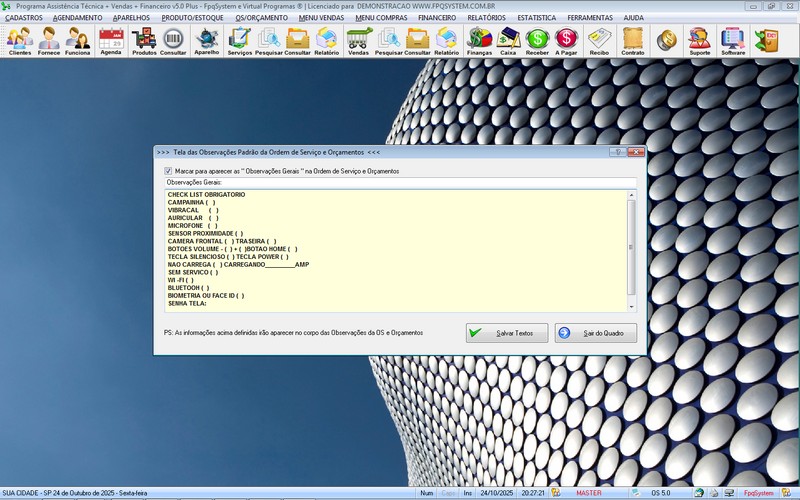Open the Aparelho icon
800x500 pixels.
tap(207, 41)
